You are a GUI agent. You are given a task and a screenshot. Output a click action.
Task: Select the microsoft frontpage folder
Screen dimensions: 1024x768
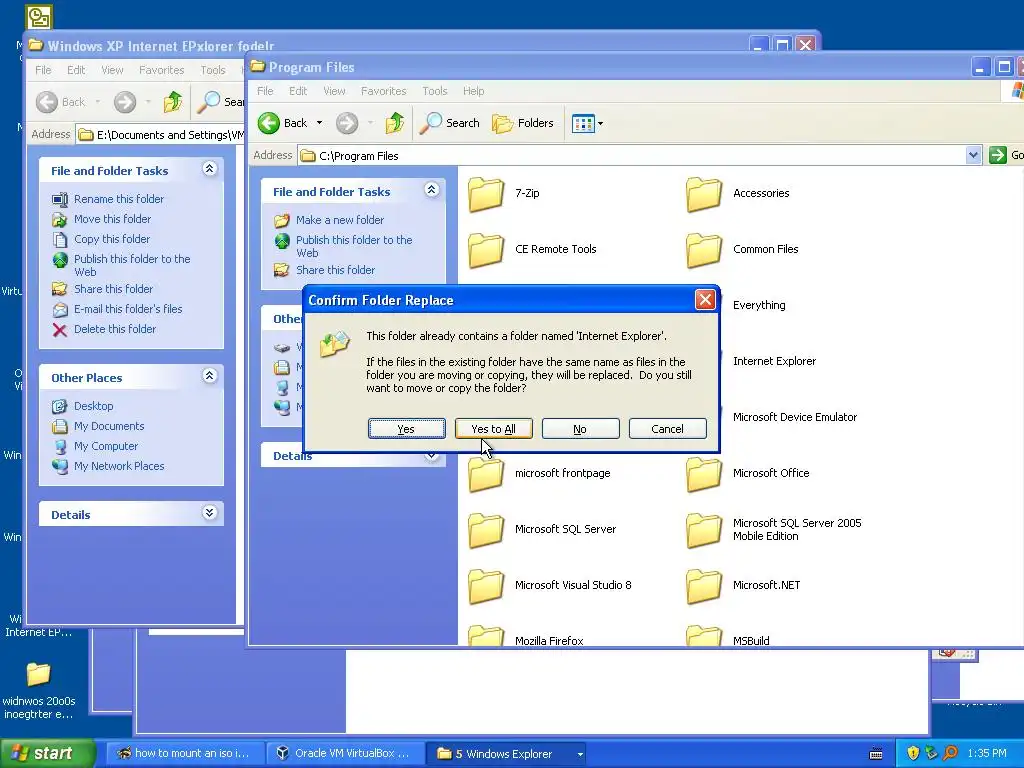(539, 473)
